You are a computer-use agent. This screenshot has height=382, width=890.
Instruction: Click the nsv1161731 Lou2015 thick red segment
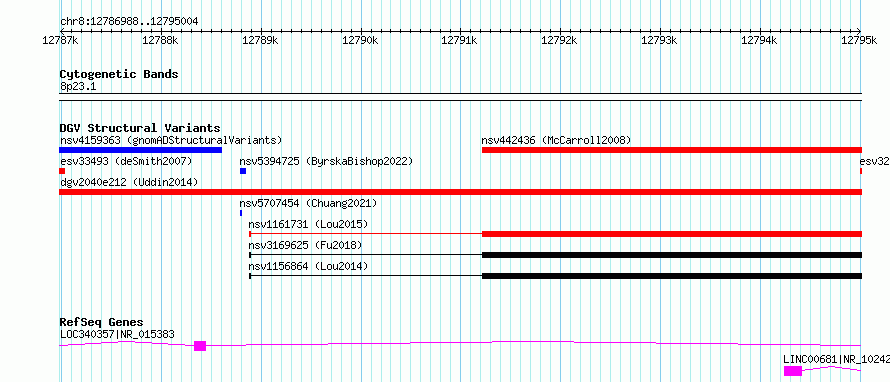click(672, 234)
